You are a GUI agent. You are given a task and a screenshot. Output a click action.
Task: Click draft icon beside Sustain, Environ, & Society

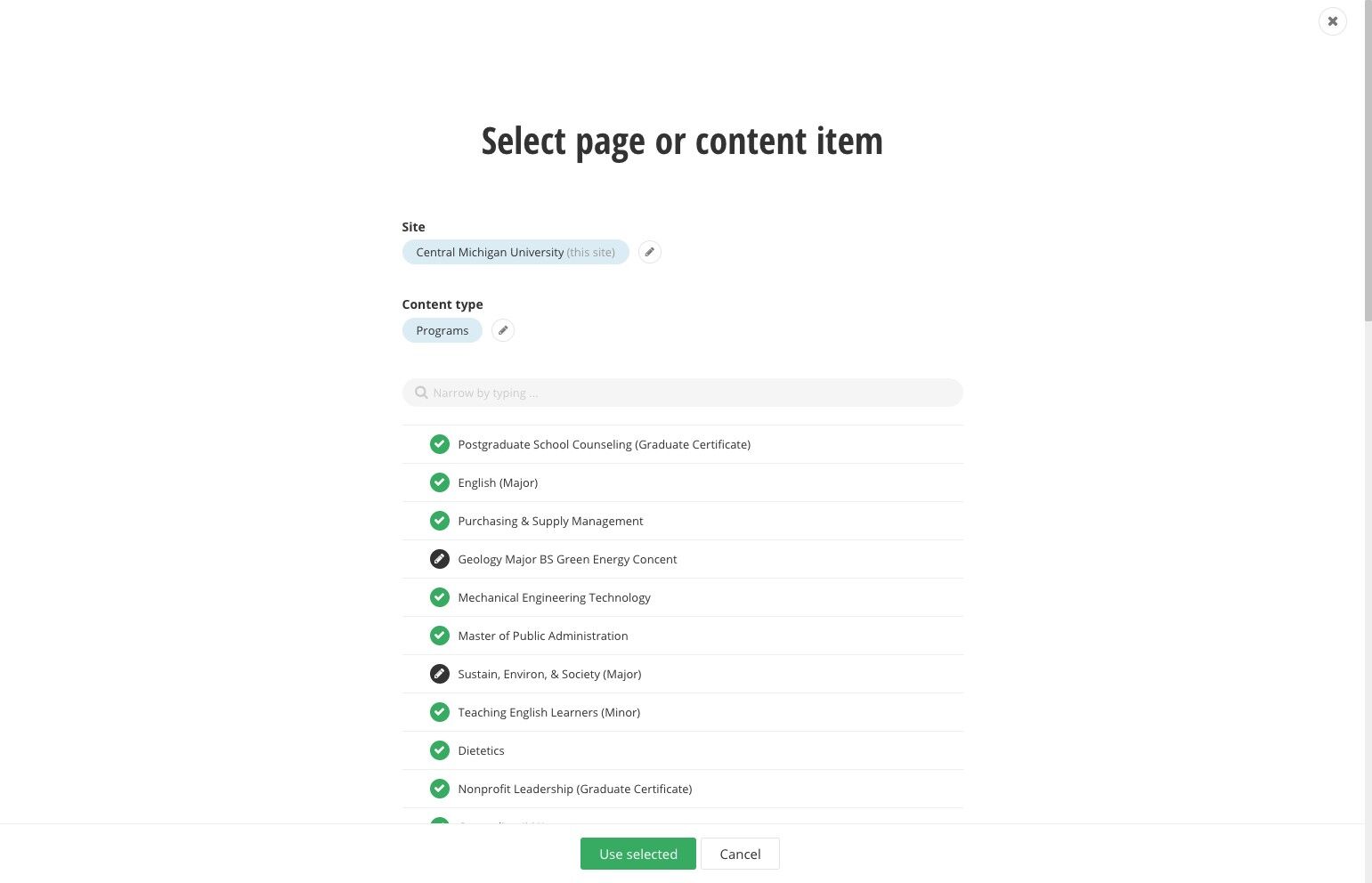coord(440,674)
